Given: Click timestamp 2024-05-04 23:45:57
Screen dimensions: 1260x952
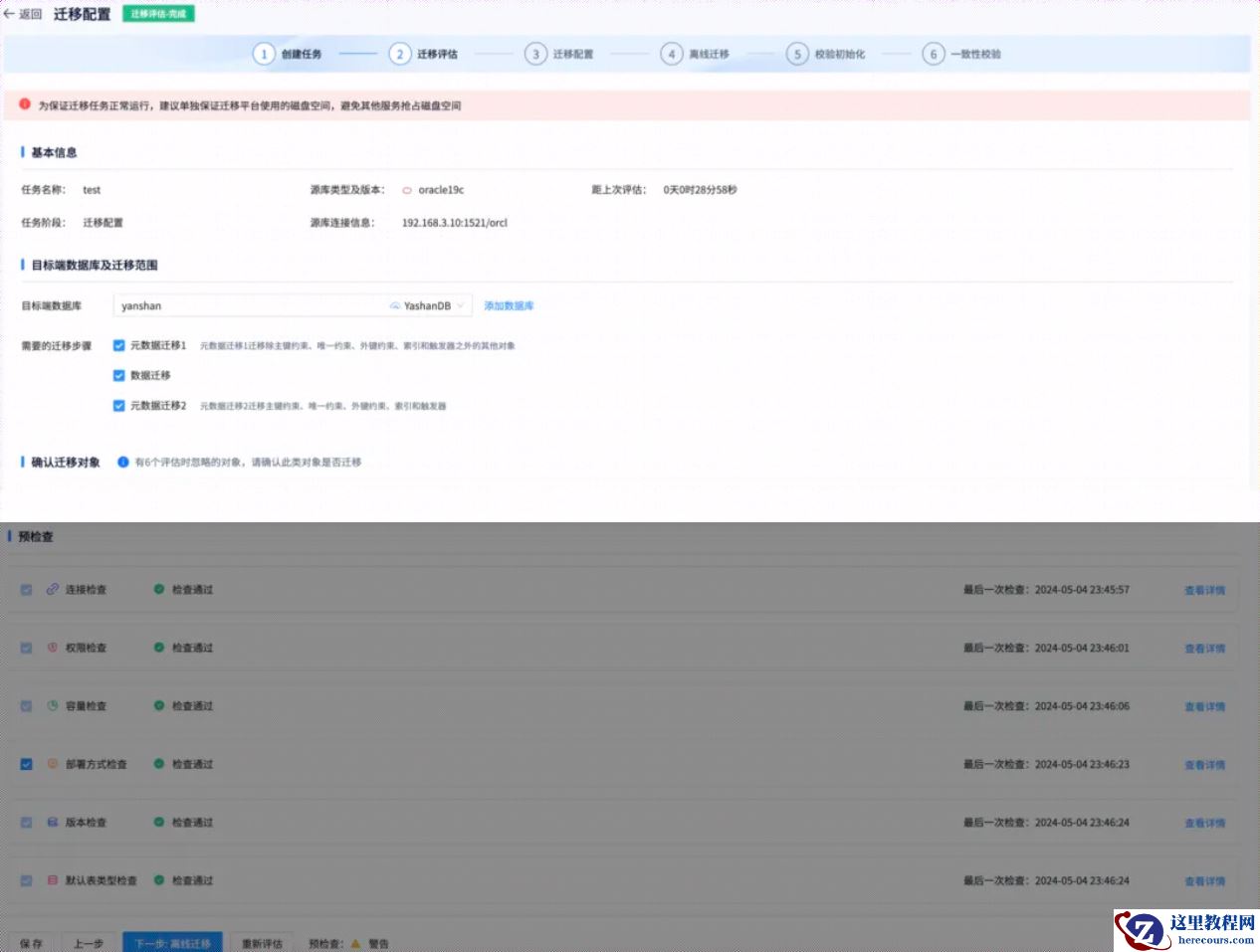Looking at the screenshot, I should point(1082,590).
